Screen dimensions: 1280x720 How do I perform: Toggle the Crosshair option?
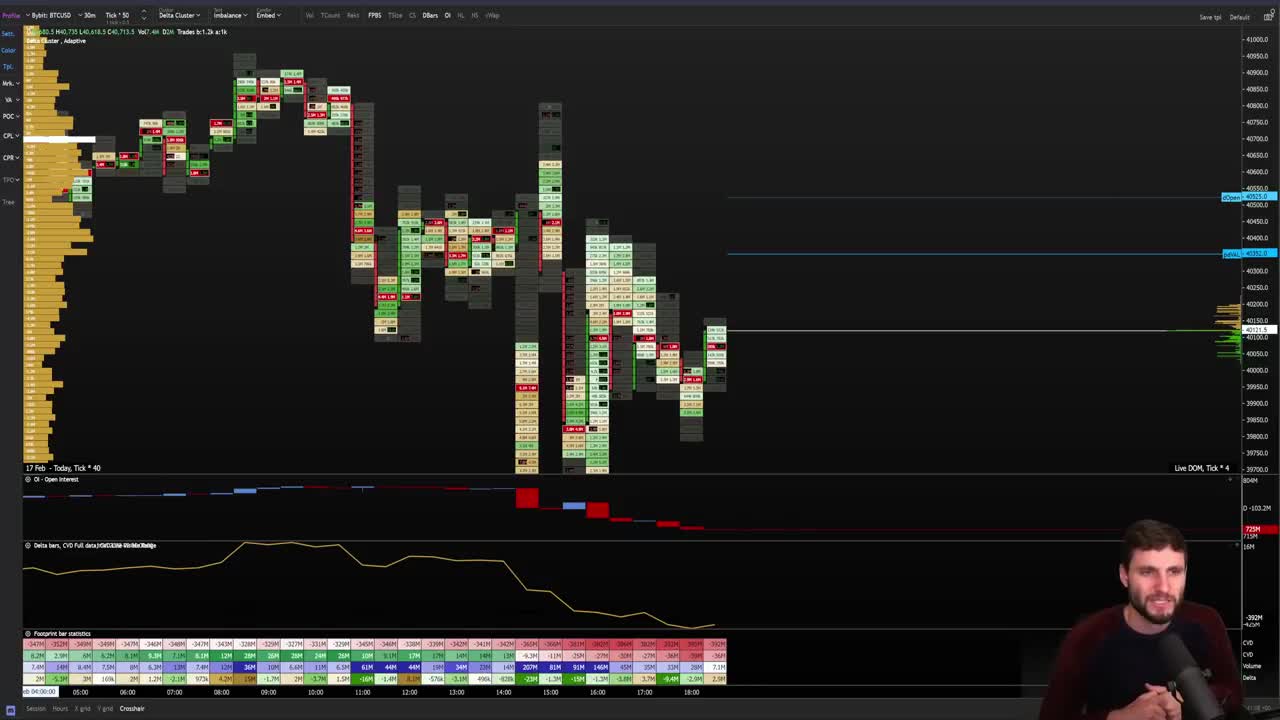(x=132, y=709)
